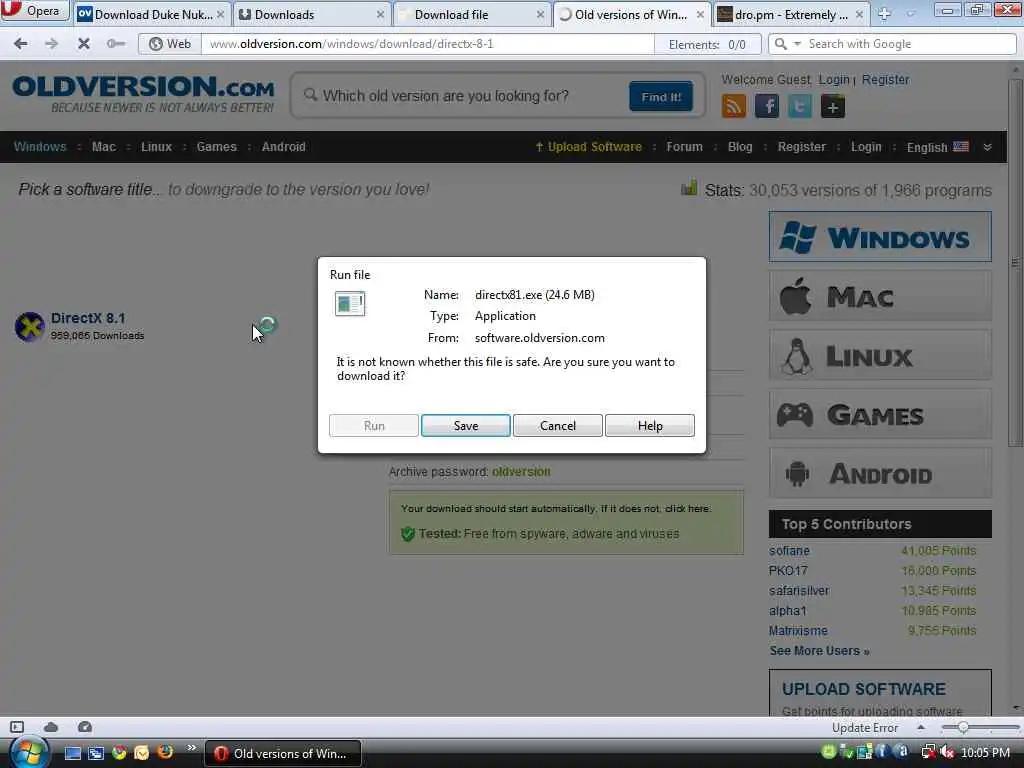The height and width of the screenshot is (768, 1024).
Task: Click the Register link beside Welcome Guest
Action: click(x=885, y=79)
